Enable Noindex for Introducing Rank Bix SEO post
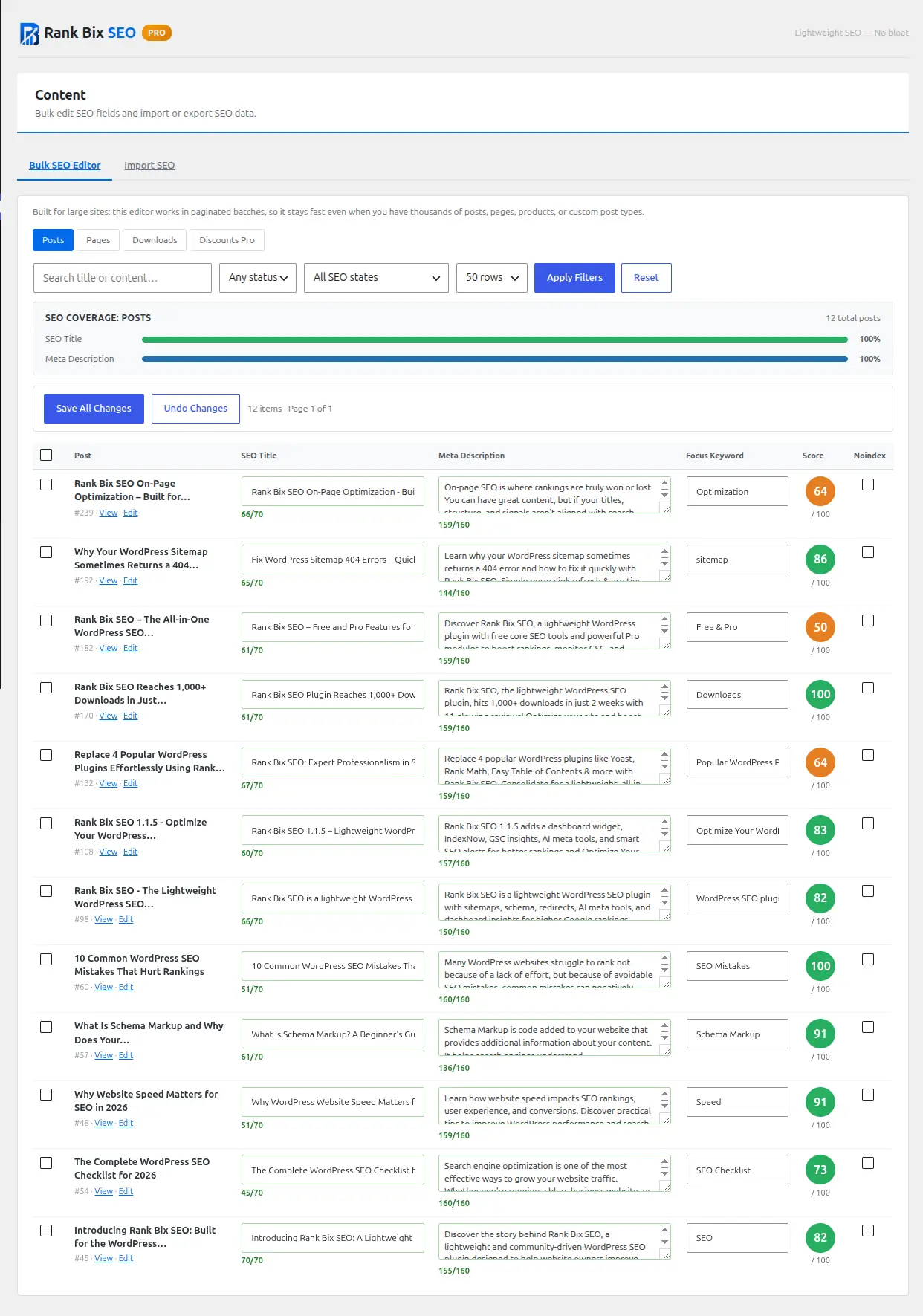 (868, 1231)
